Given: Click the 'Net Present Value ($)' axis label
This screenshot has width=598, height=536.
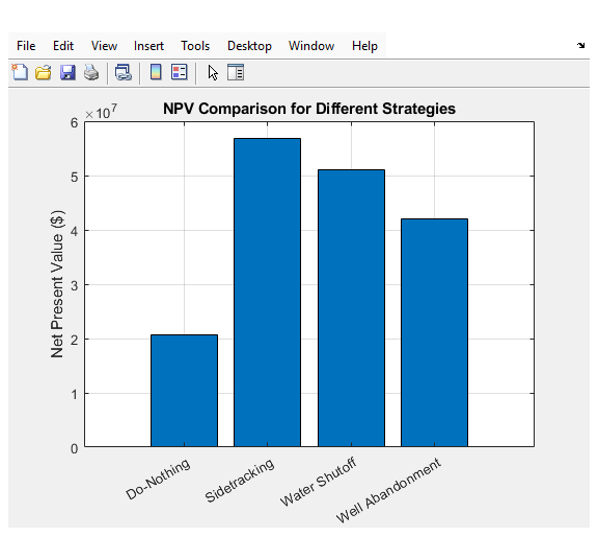Looking at the screenshot, I should pyautogui.click(x=57, y=284).
